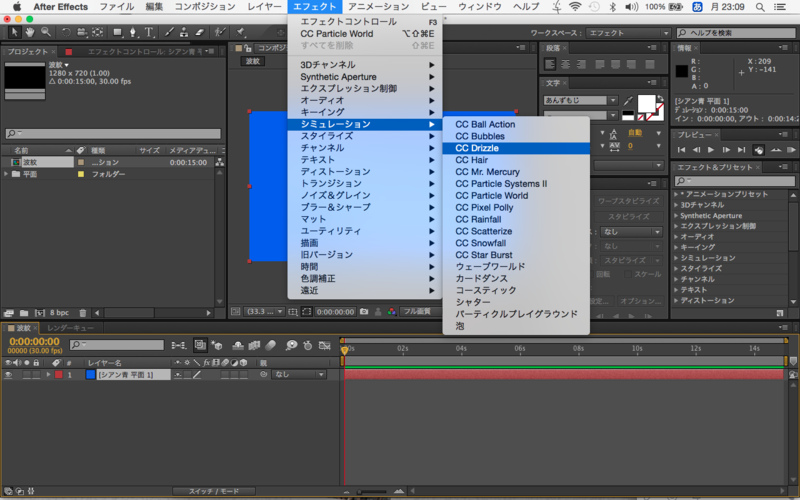Screen dimensions: 800x500
Task: Toggle hide shy layers in timeline
Action: [x=238, y=345]
